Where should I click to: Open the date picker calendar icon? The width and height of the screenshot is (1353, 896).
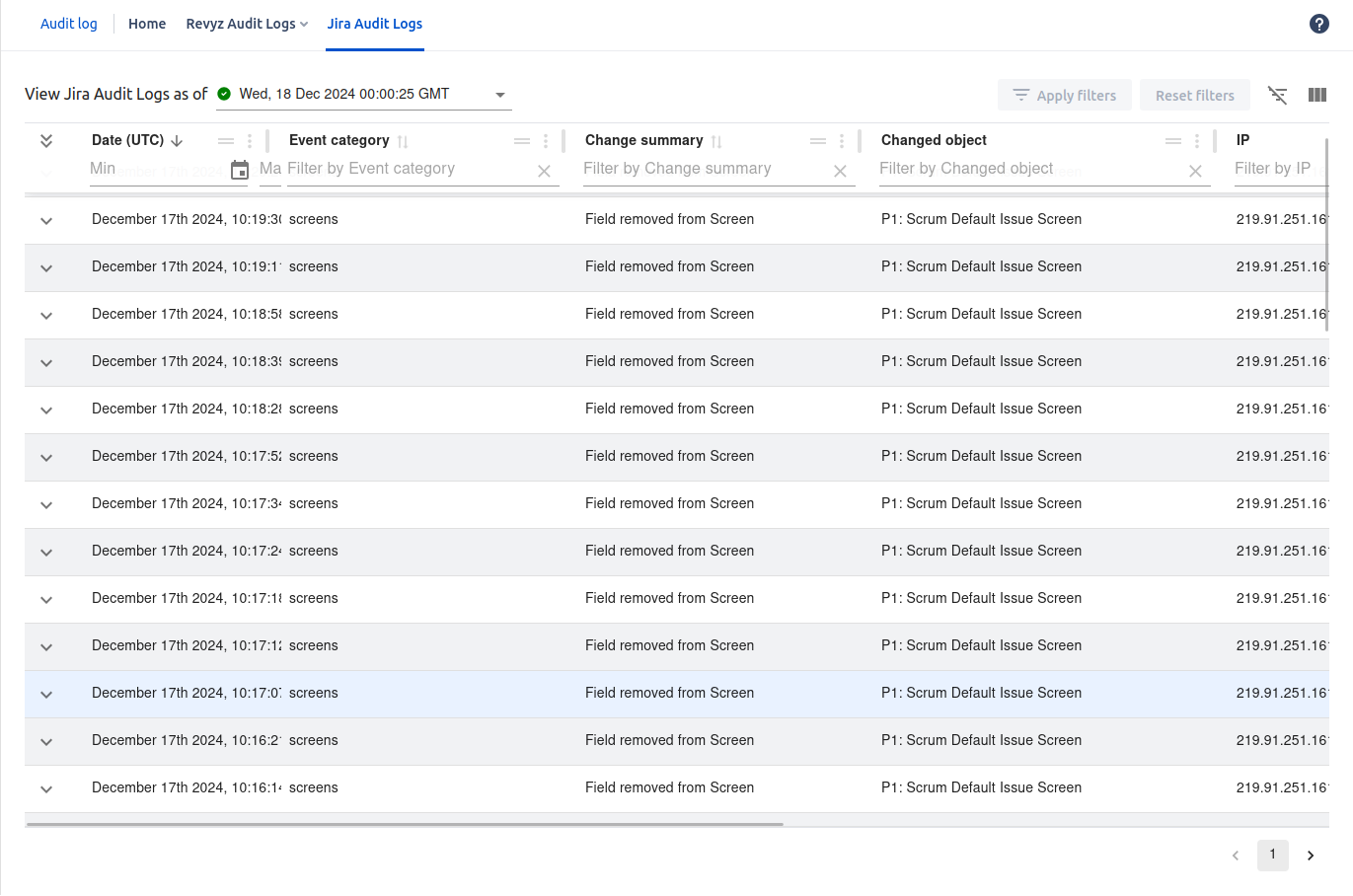pyautogui.click(x=240, y=170)
